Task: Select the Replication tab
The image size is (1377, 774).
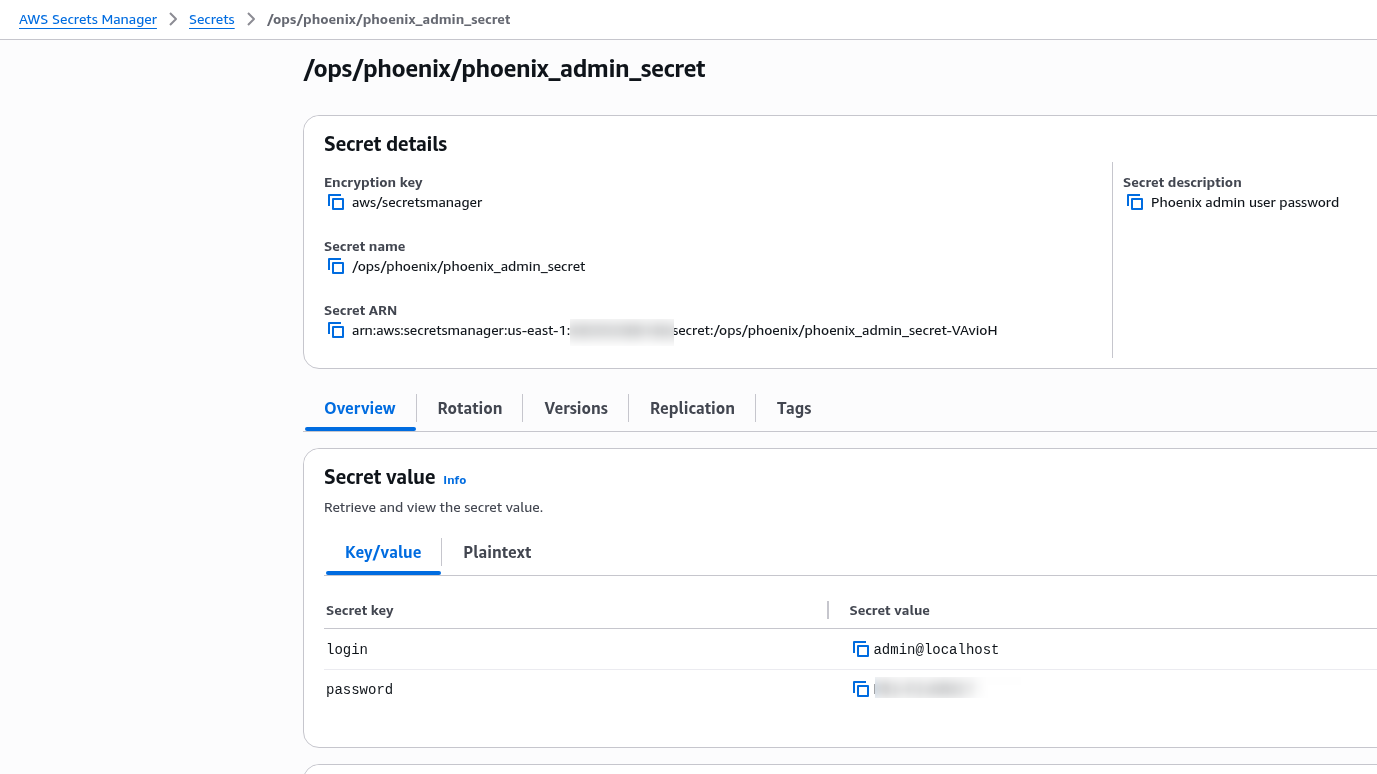Action: coord(692,408)
